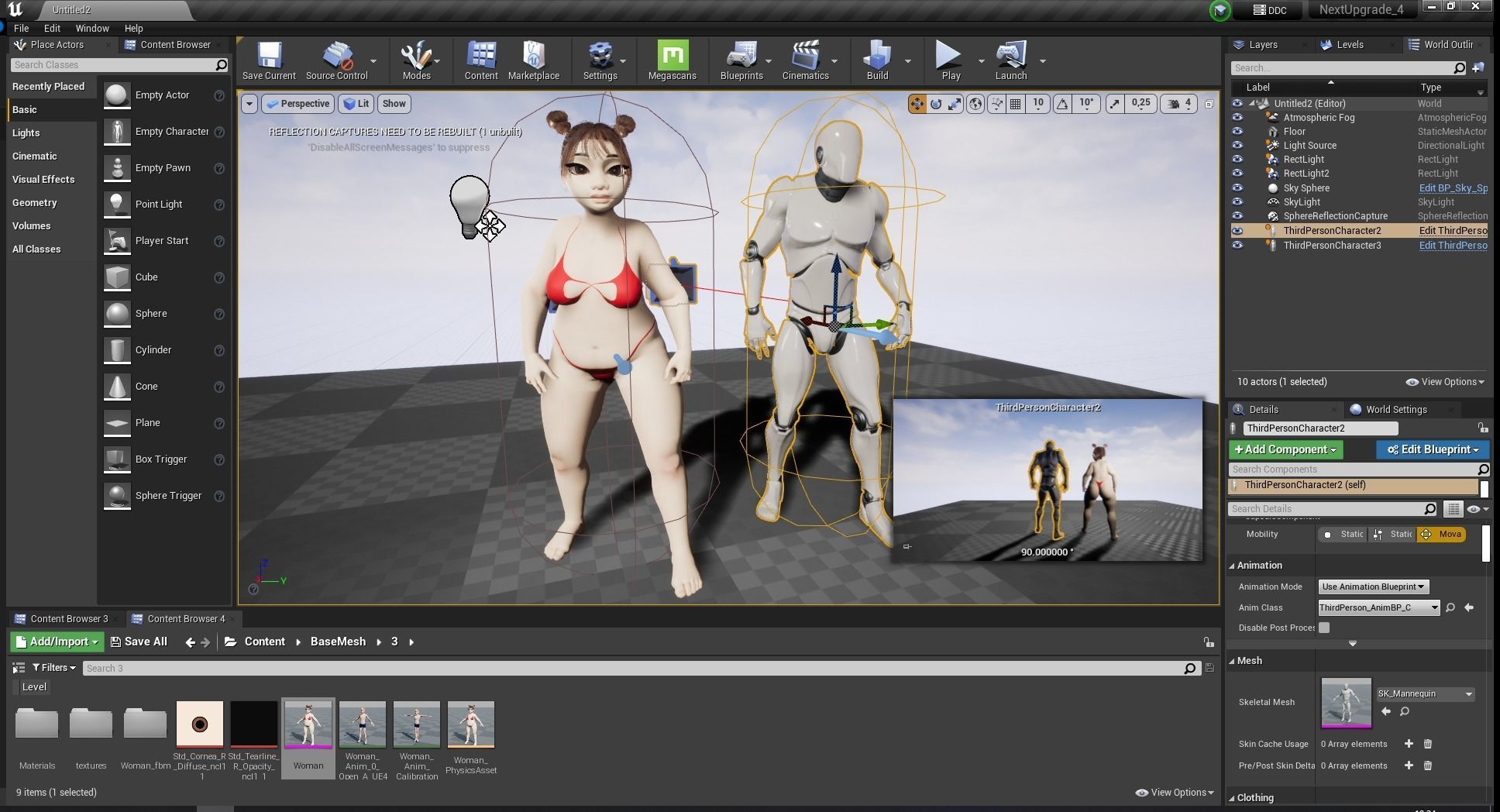Maximize or restore the viewport

tap(1209, 104)
